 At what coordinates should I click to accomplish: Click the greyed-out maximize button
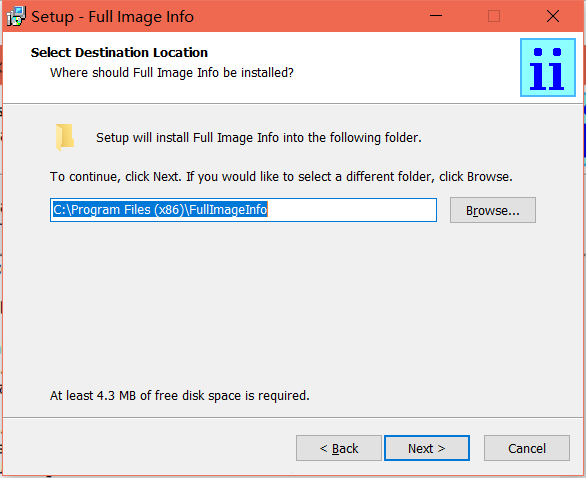[x=494, y=16]
